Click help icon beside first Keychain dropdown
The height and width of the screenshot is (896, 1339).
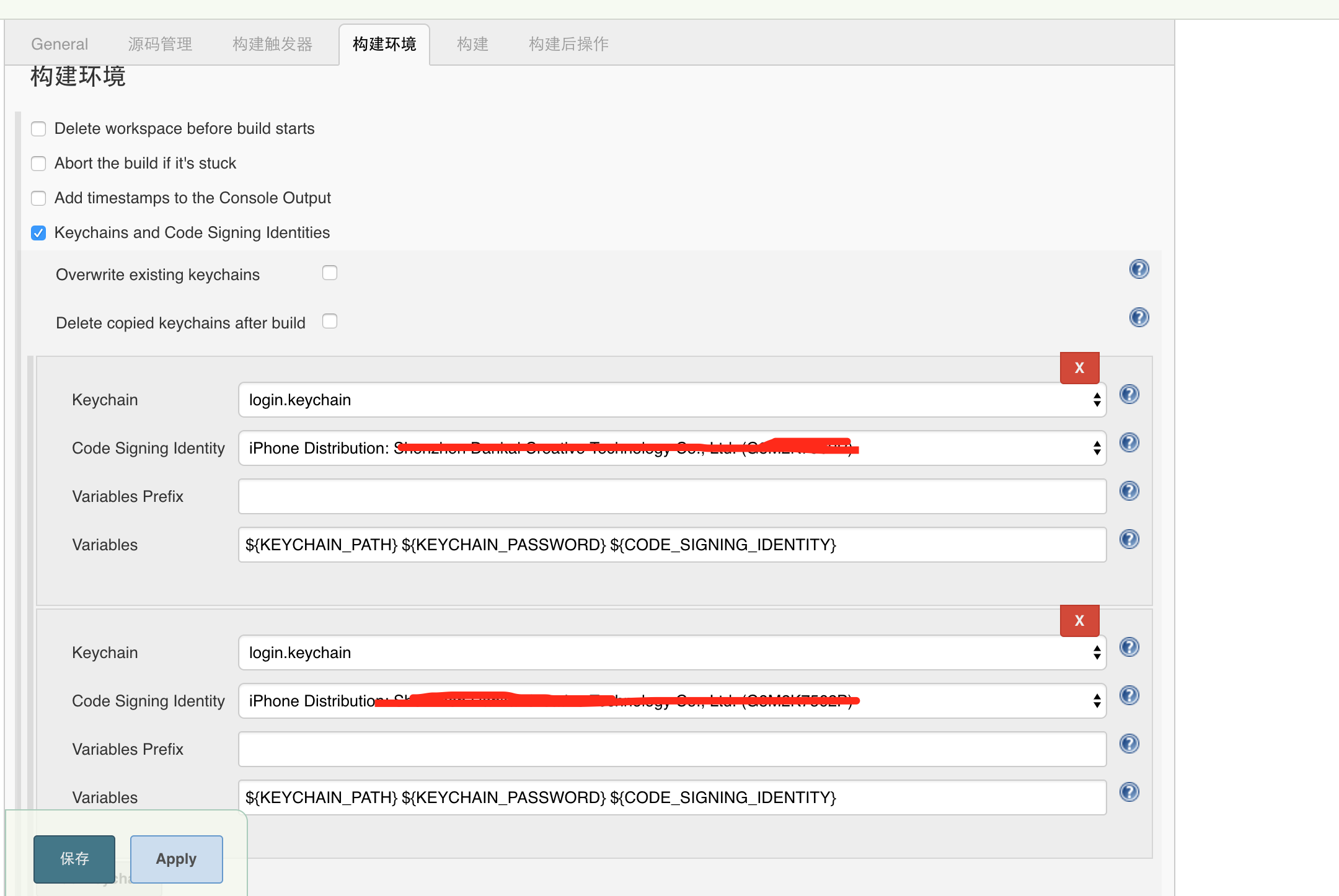pyautogui.click(x=1129, y=395)
